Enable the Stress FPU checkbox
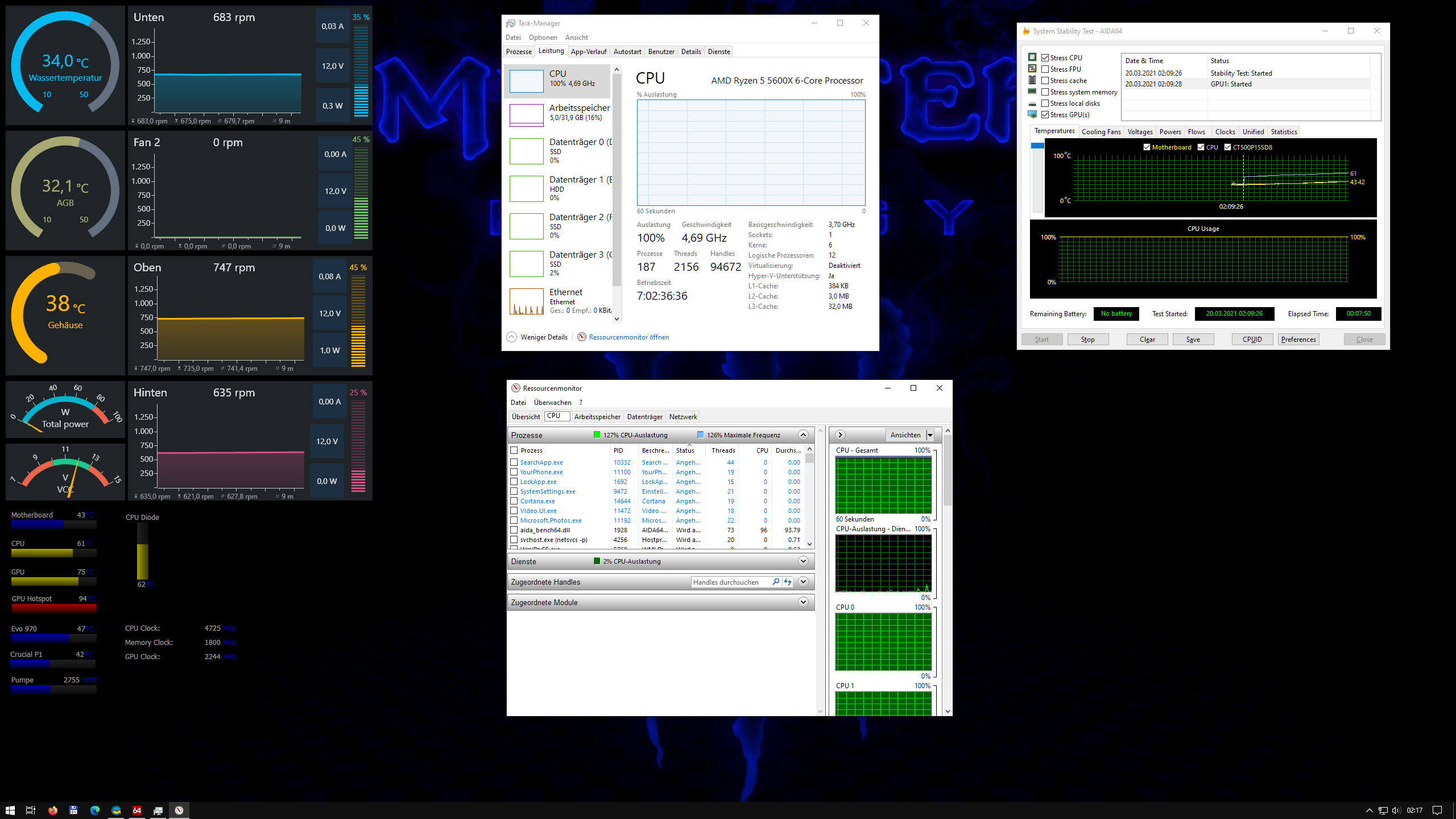Viewport: 1456px width, 819px height. (x=1045, y=69)
